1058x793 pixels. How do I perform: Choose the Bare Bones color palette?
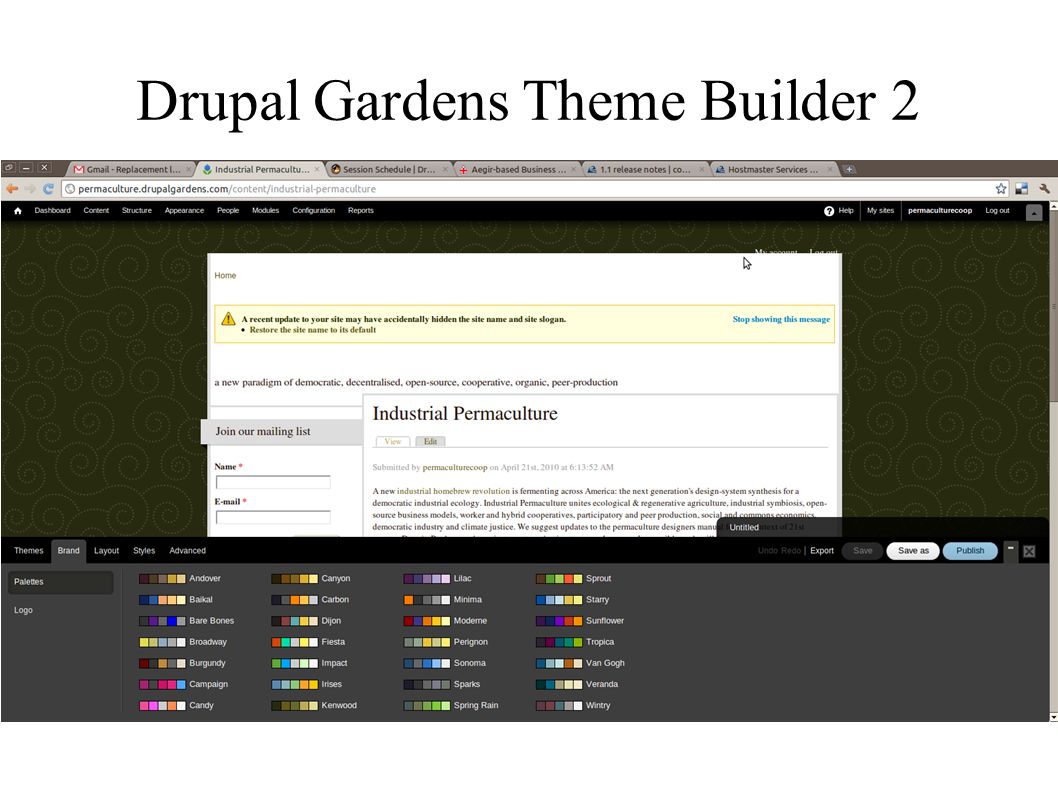coord(186,621)
